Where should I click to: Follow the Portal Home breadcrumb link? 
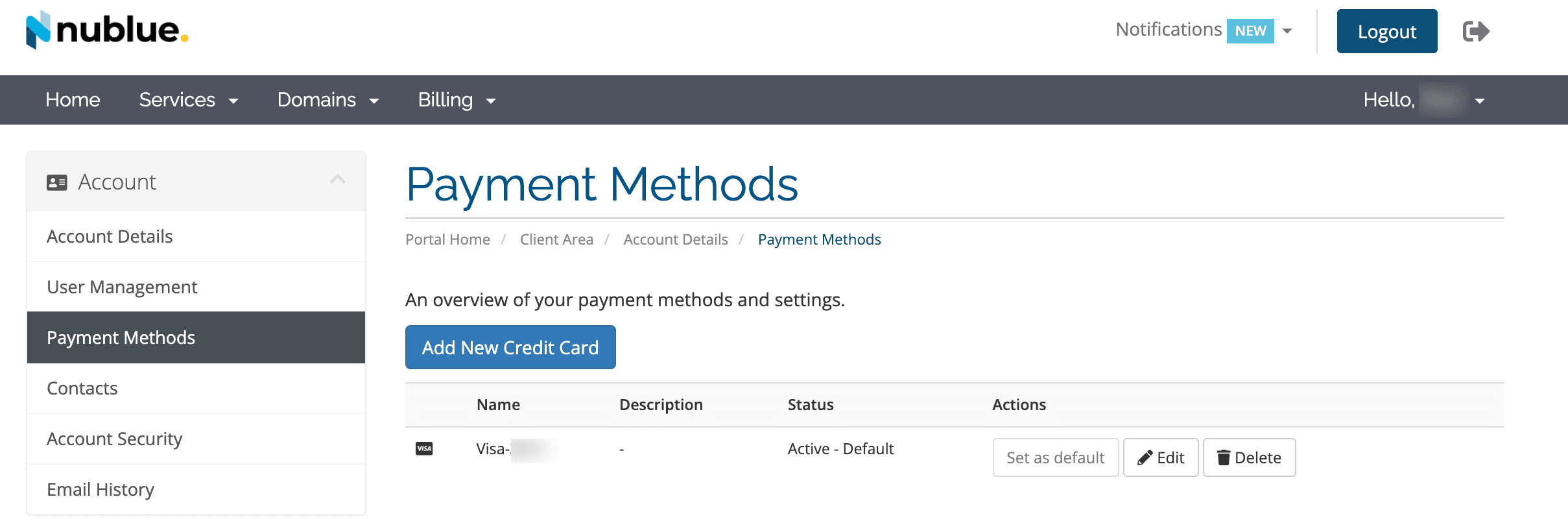(x=447, y=239)
